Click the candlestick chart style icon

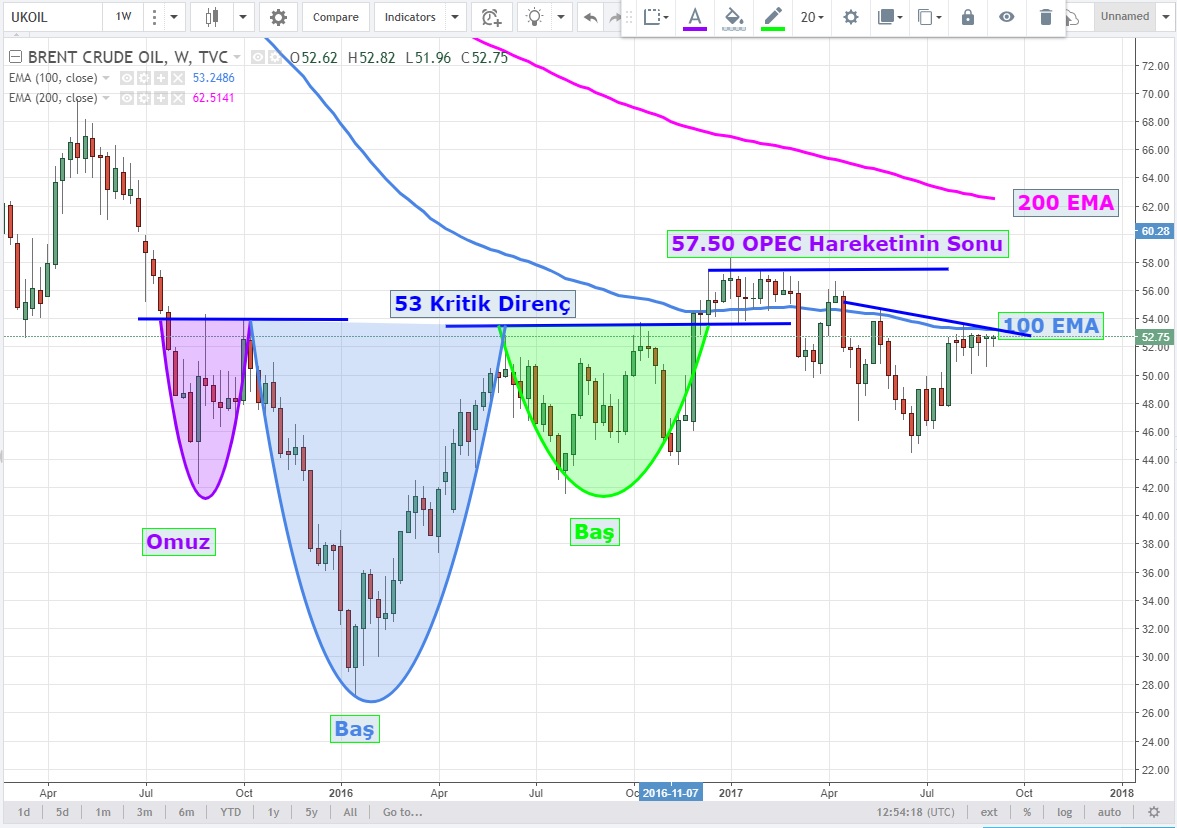click(212, 17)
